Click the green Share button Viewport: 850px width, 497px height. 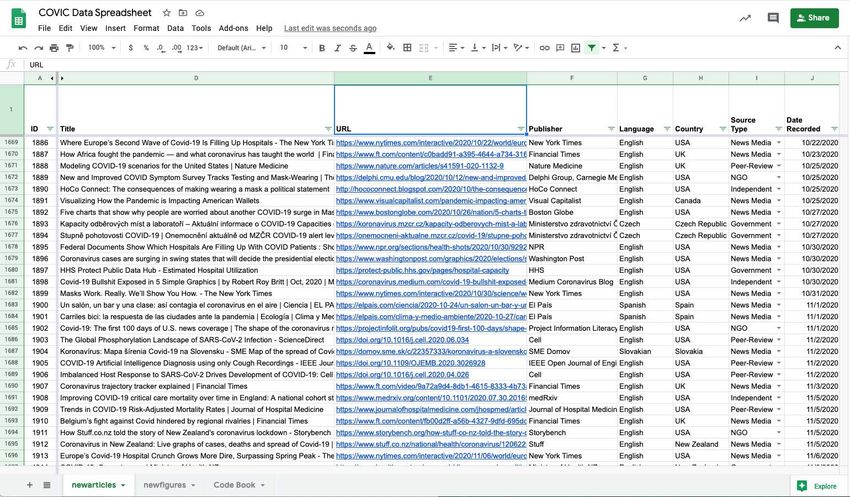coord(814,18)
